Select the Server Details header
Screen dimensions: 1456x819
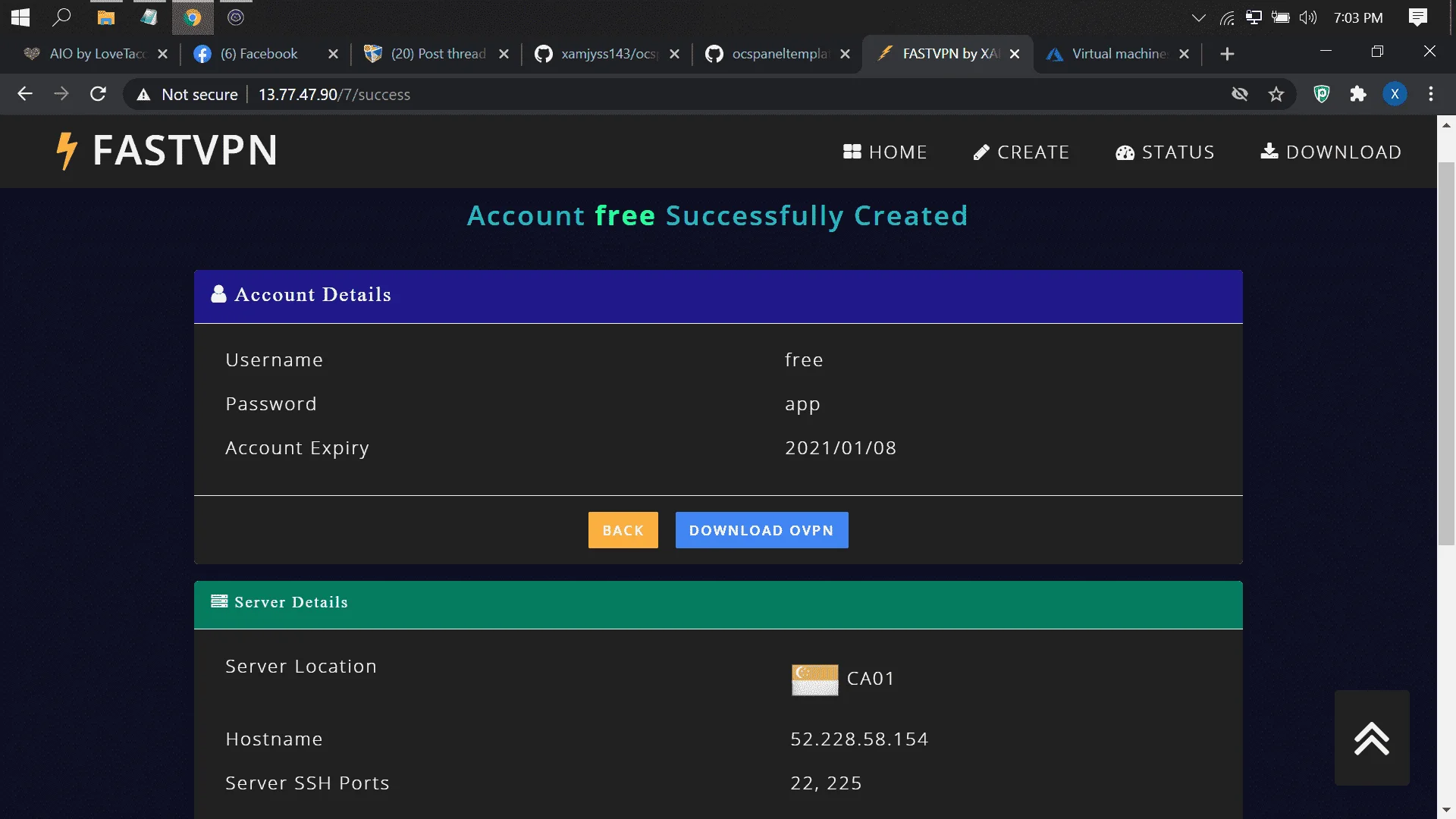click(718, 604)
